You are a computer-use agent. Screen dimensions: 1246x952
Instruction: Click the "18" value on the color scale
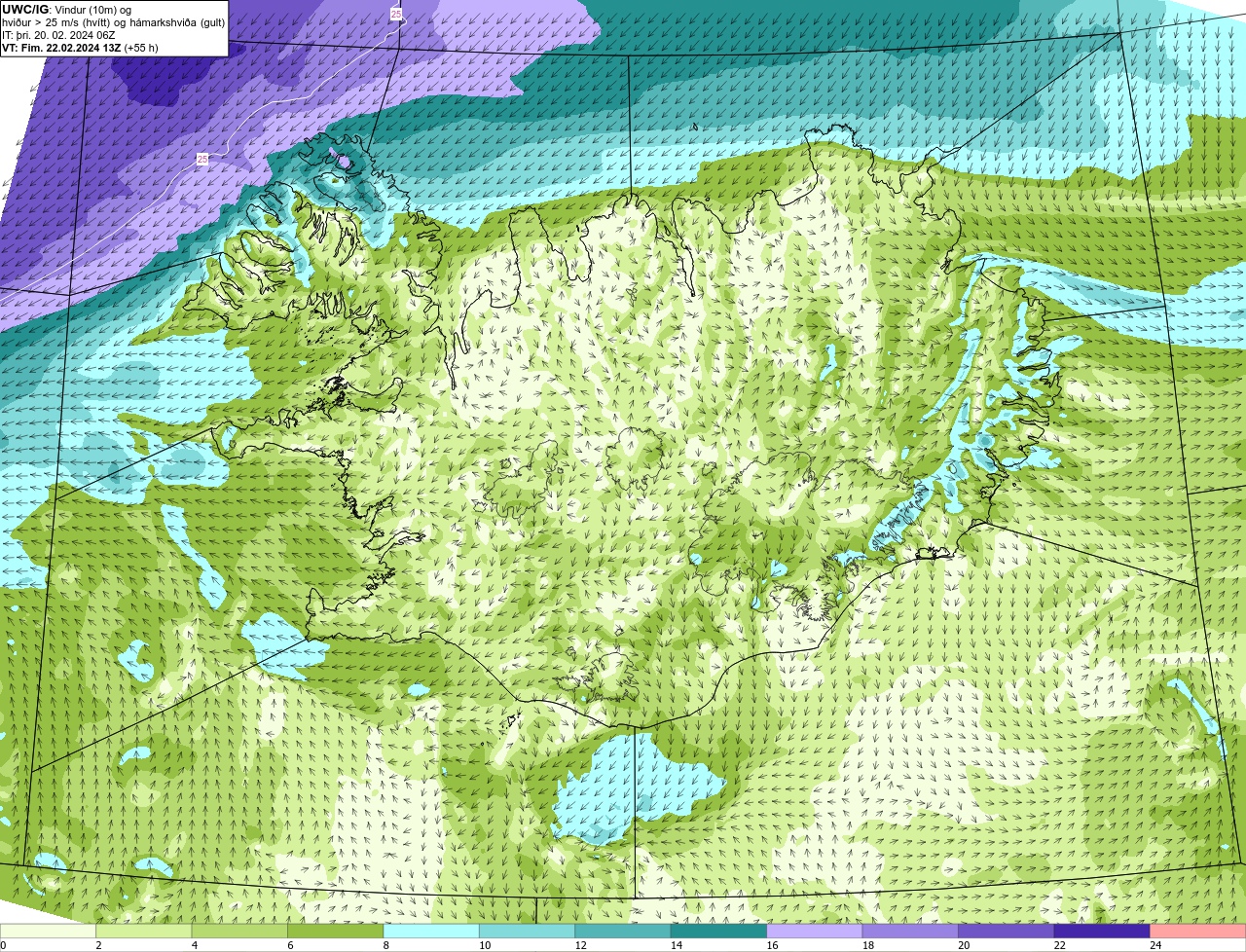(868, 945)
